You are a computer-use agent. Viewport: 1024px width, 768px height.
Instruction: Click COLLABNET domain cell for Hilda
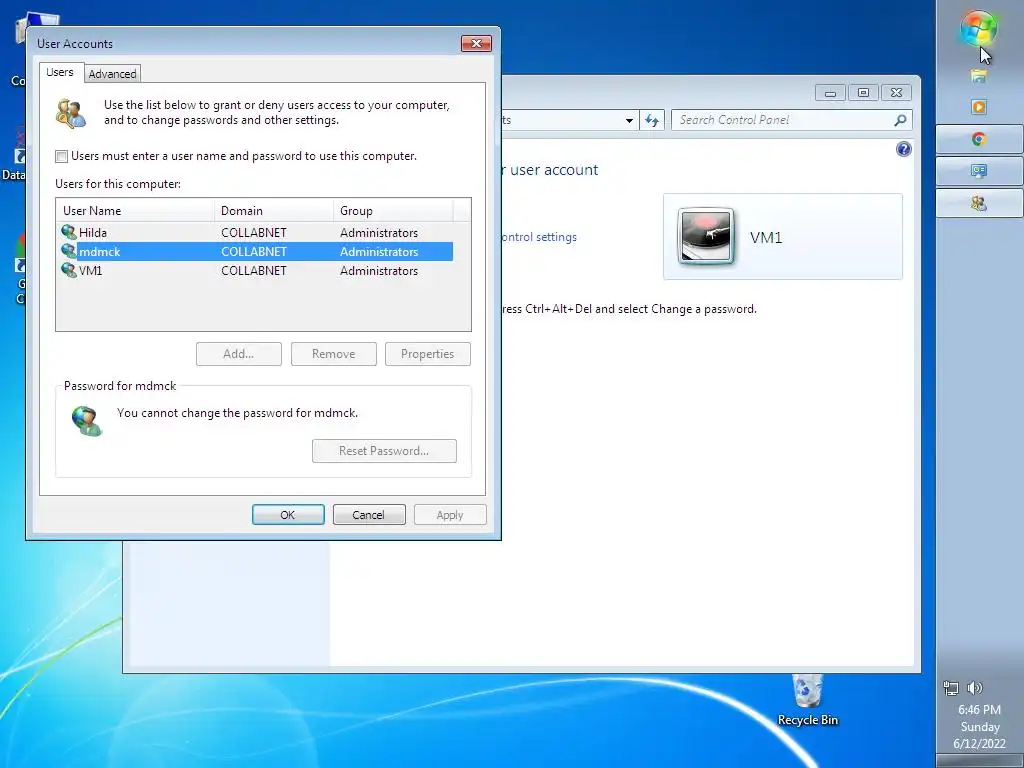pyautogui.click(x=253, y=232)
